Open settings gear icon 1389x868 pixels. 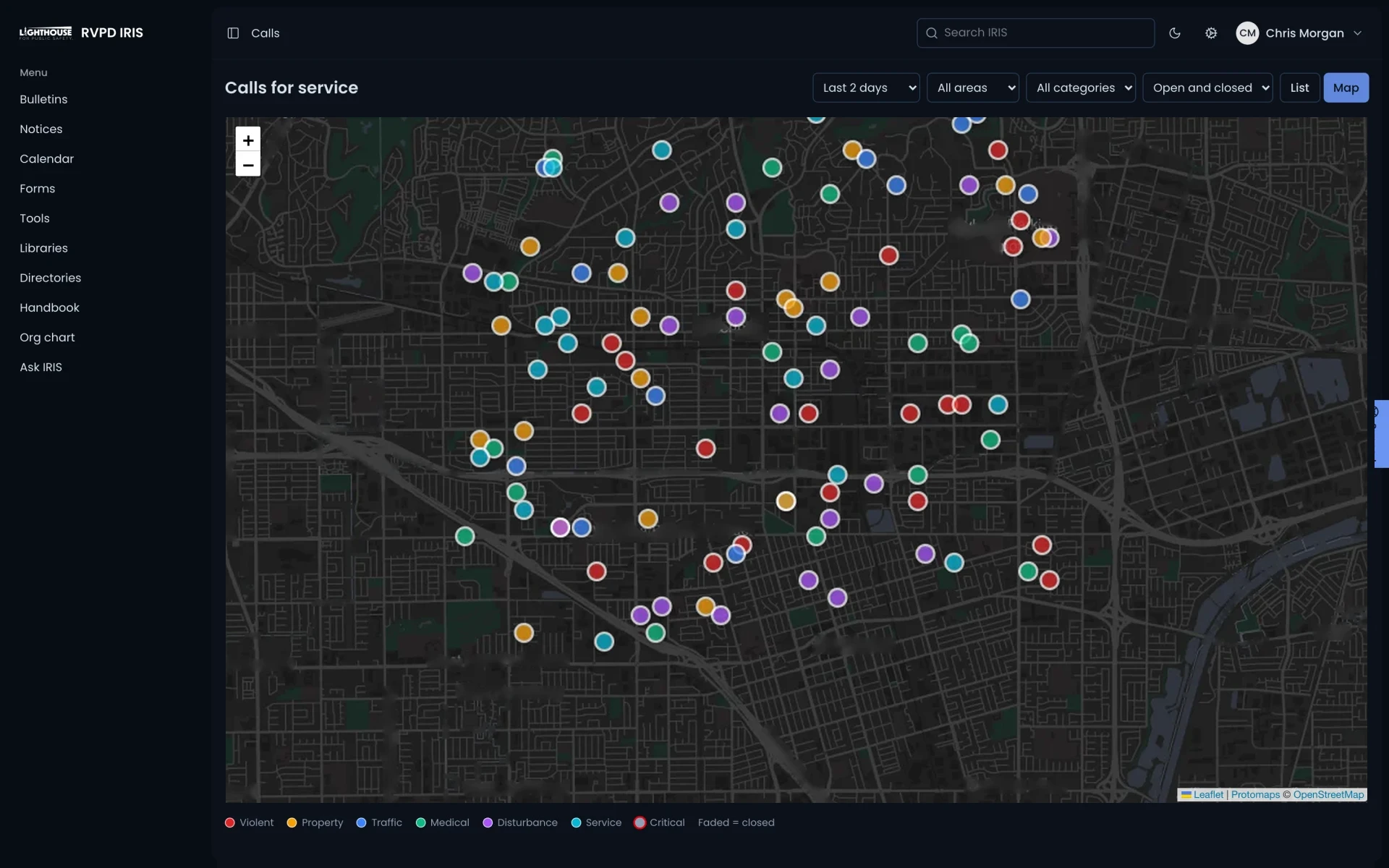(x=1211, y=33)
